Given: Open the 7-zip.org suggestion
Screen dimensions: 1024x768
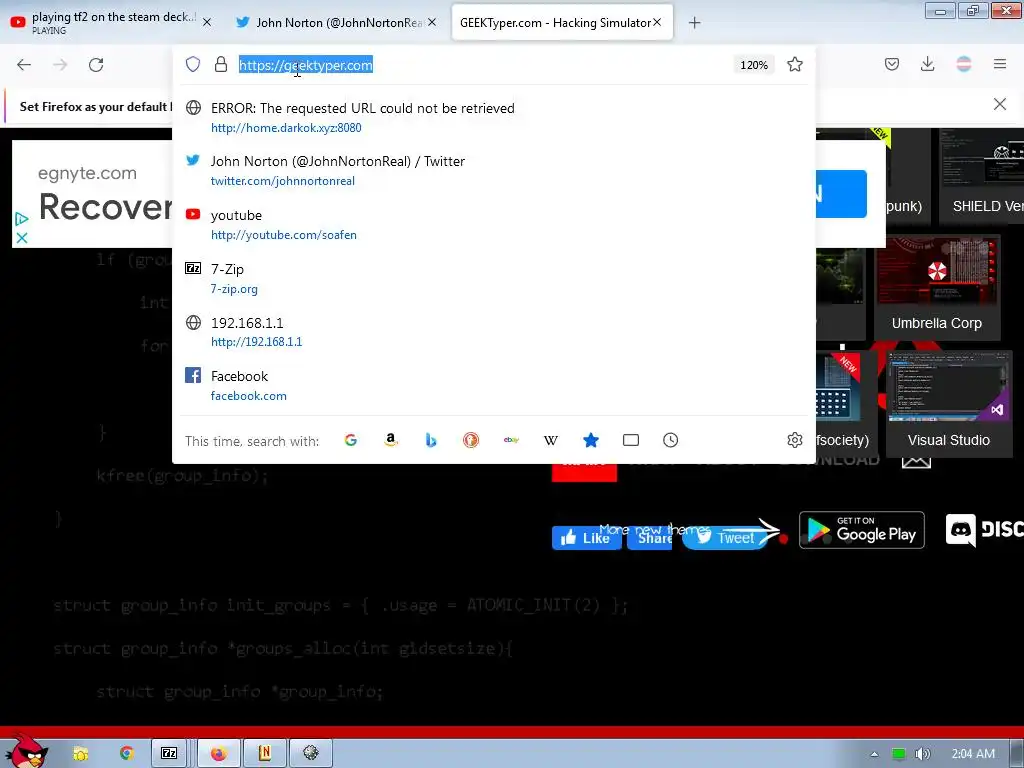Looking at the screenshot, I should (494, 279).
